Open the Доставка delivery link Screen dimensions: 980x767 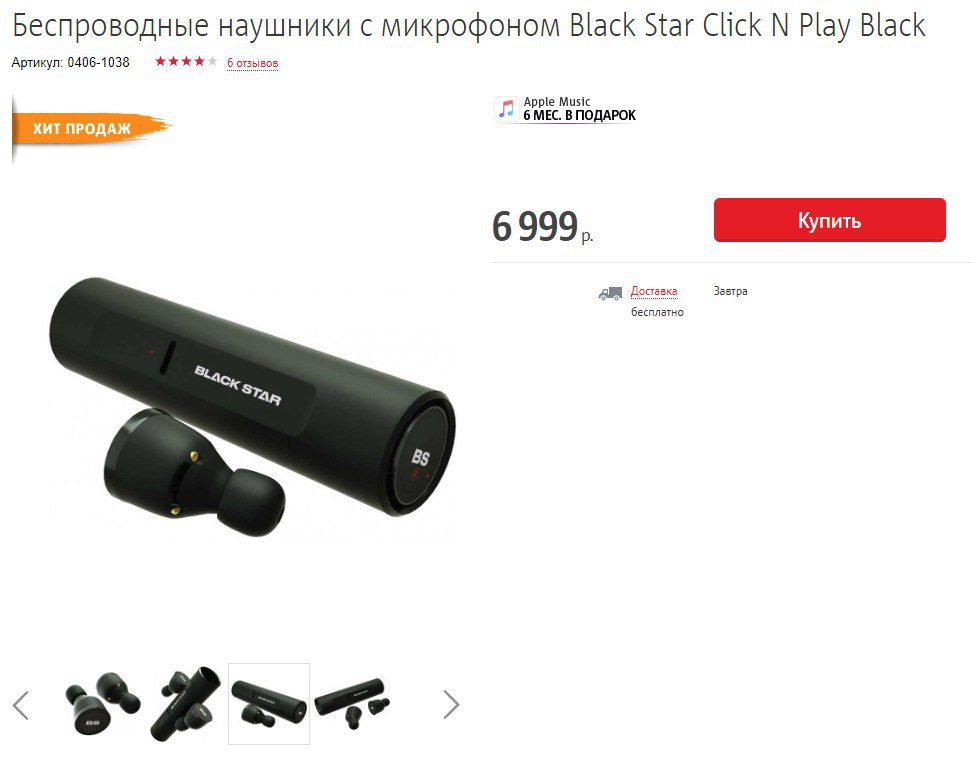pyautogui.click(x=654, y=291)
